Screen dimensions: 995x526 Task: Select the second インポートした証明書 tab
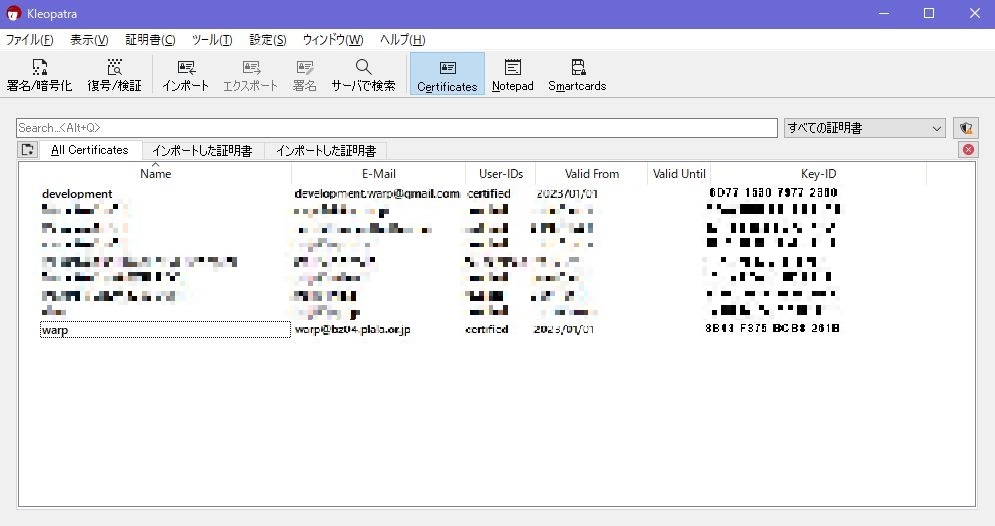click(326, 151)
